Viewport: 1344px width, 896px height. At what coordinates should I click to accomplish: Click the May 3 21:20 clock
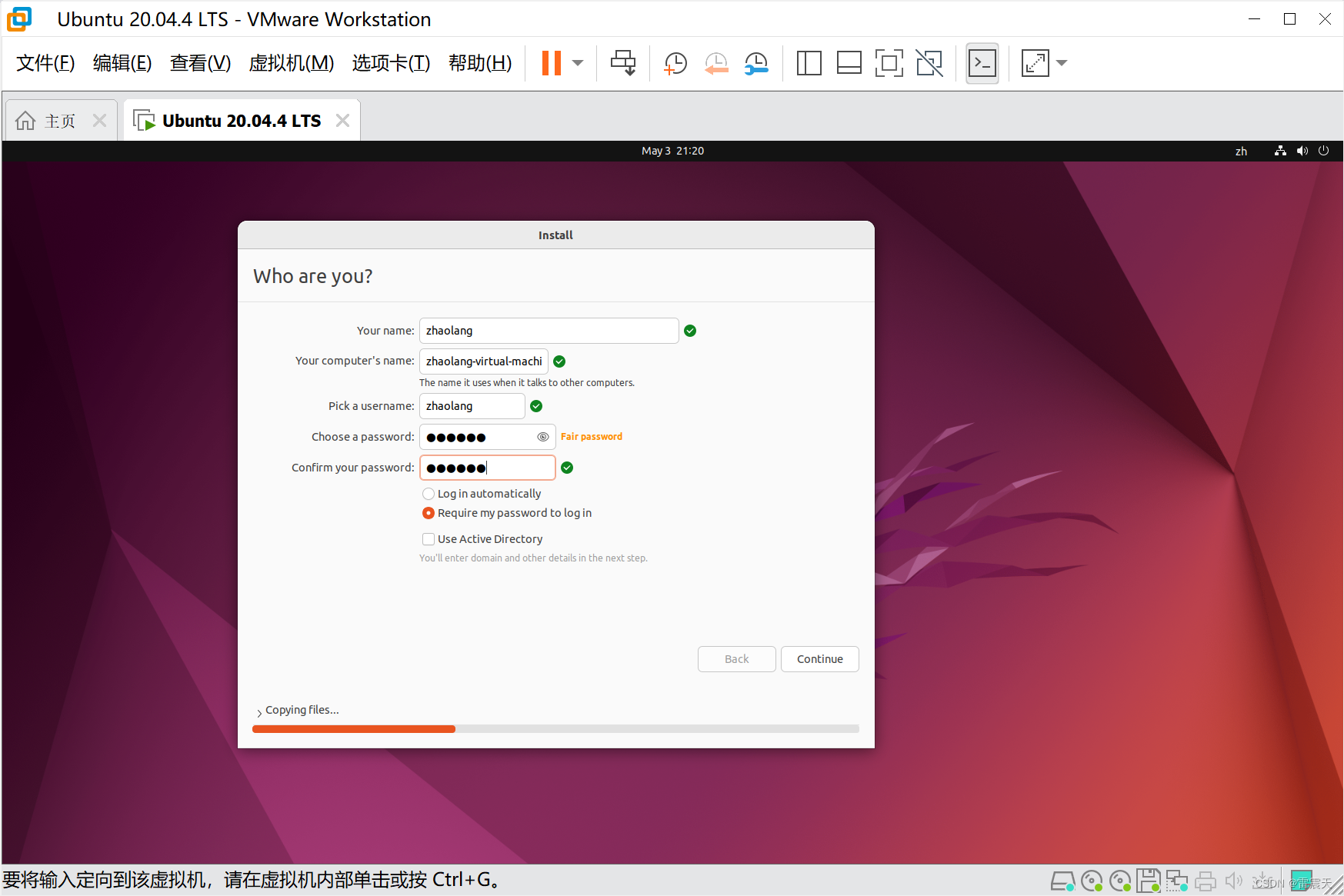coord(672,151)
